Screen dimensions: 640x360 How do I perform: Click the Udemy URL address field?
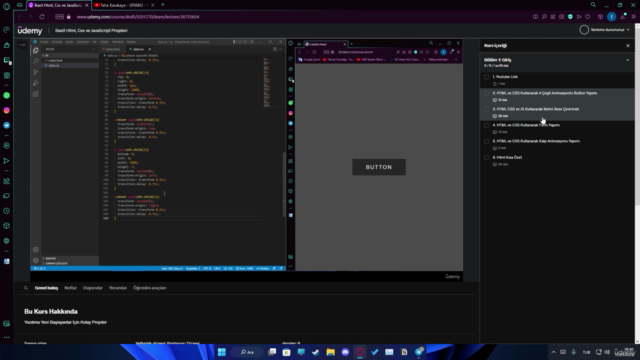(138, 17)
